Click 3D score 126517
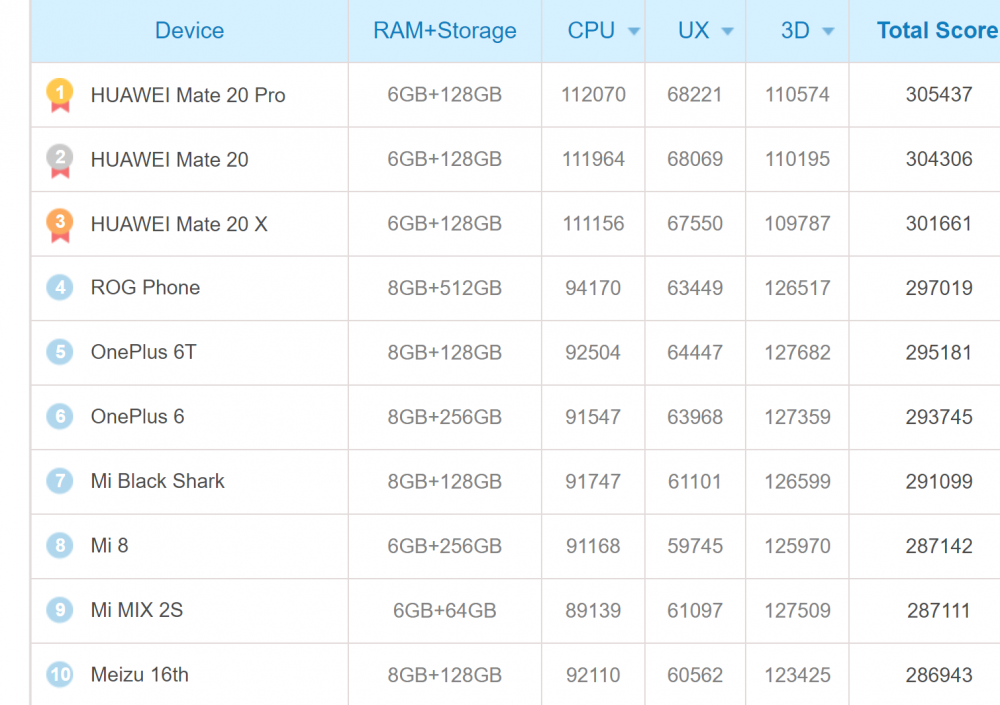The image size is (1000, 705). coord(797,288)
